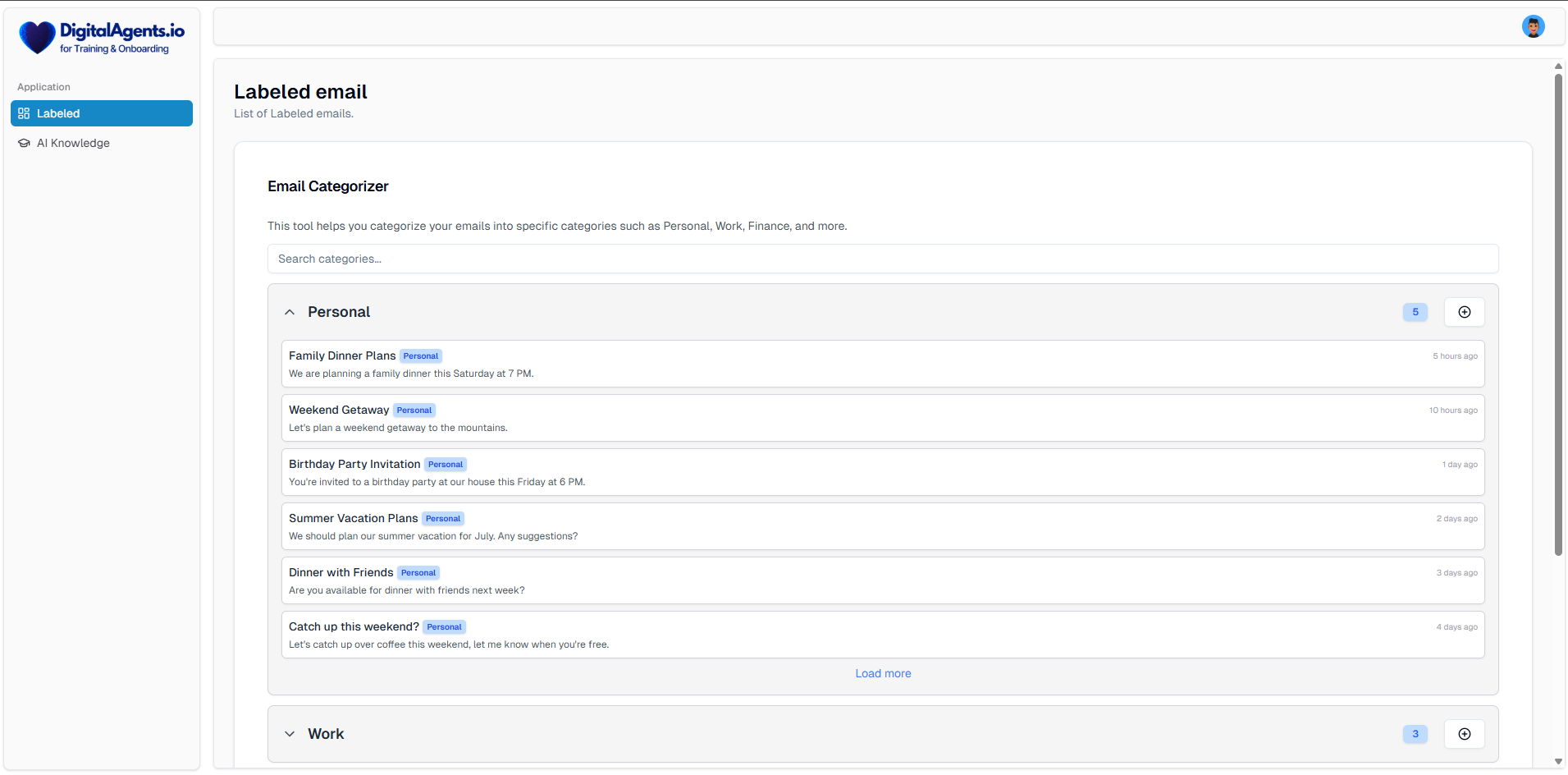Click the Work count badge showing 3
The width and height of the screenshot is (1568, 775).
pos(1415,734)
